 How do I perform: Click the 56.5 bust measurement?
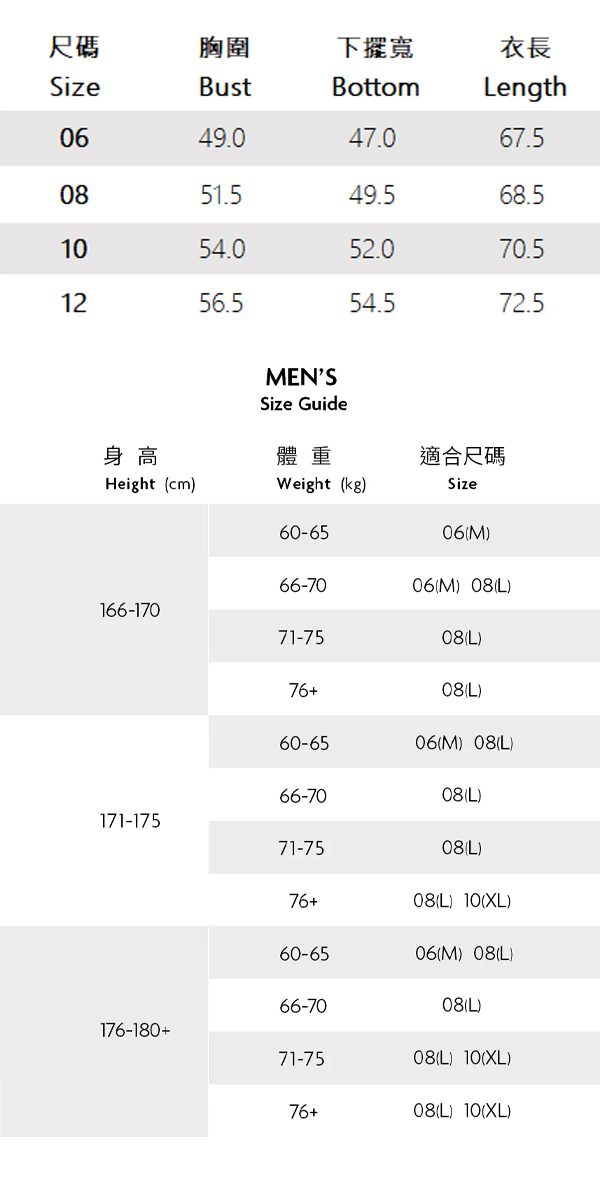(x=222, y=302)
